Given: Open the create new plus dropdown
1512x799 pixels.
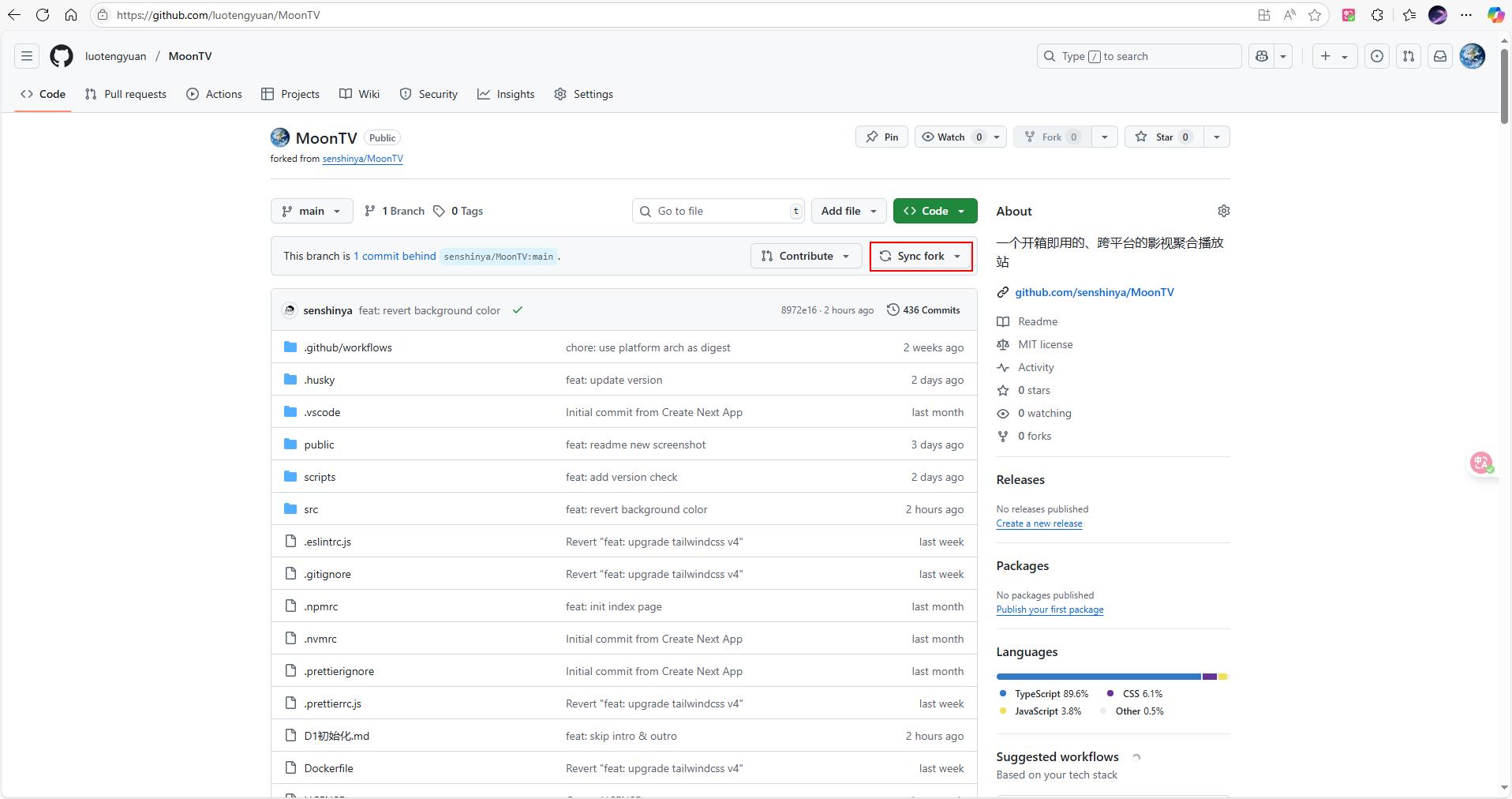Looking at the screenshot, I should pos(1334,56).
